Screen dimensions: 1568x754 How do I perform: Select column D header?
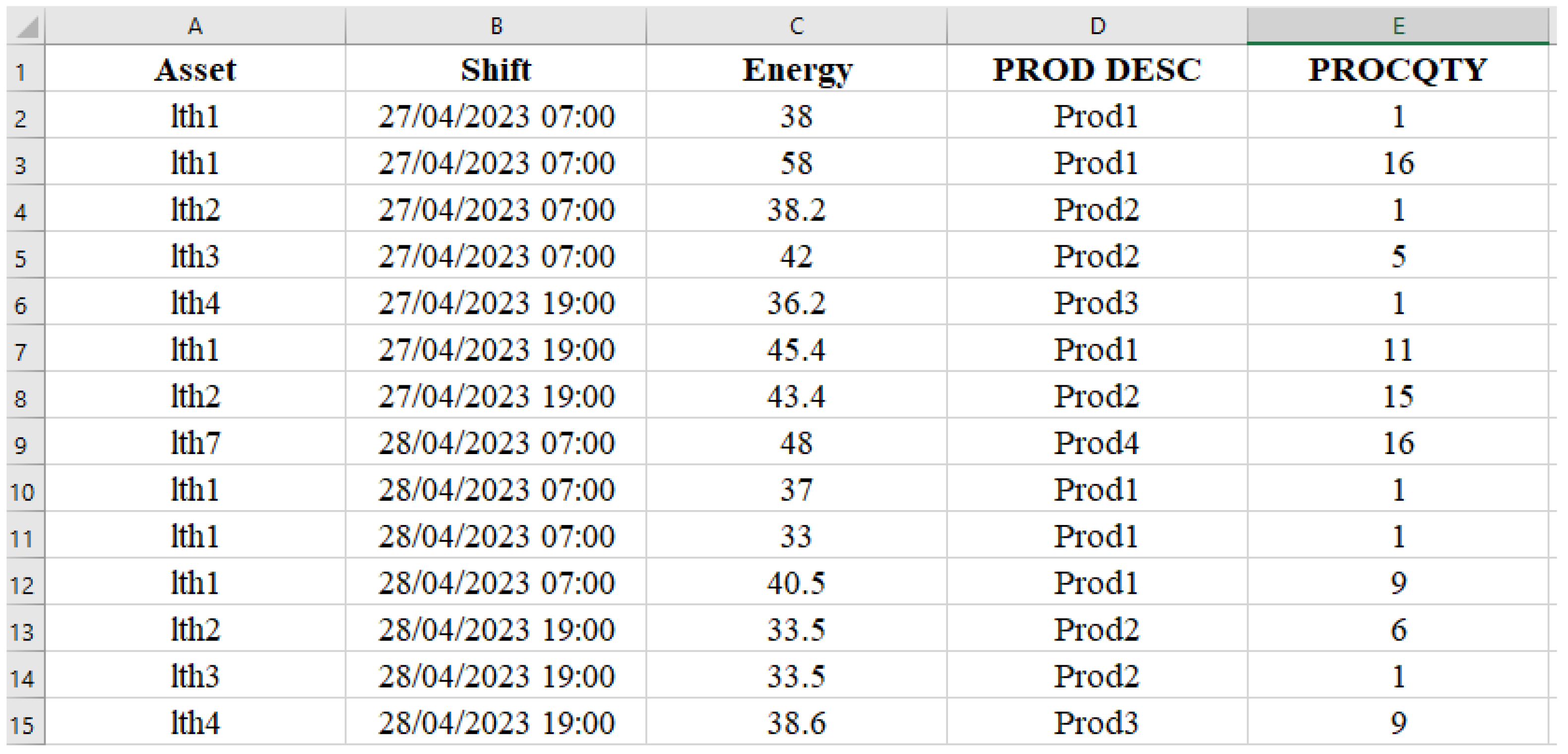[x=1097, y=26]
